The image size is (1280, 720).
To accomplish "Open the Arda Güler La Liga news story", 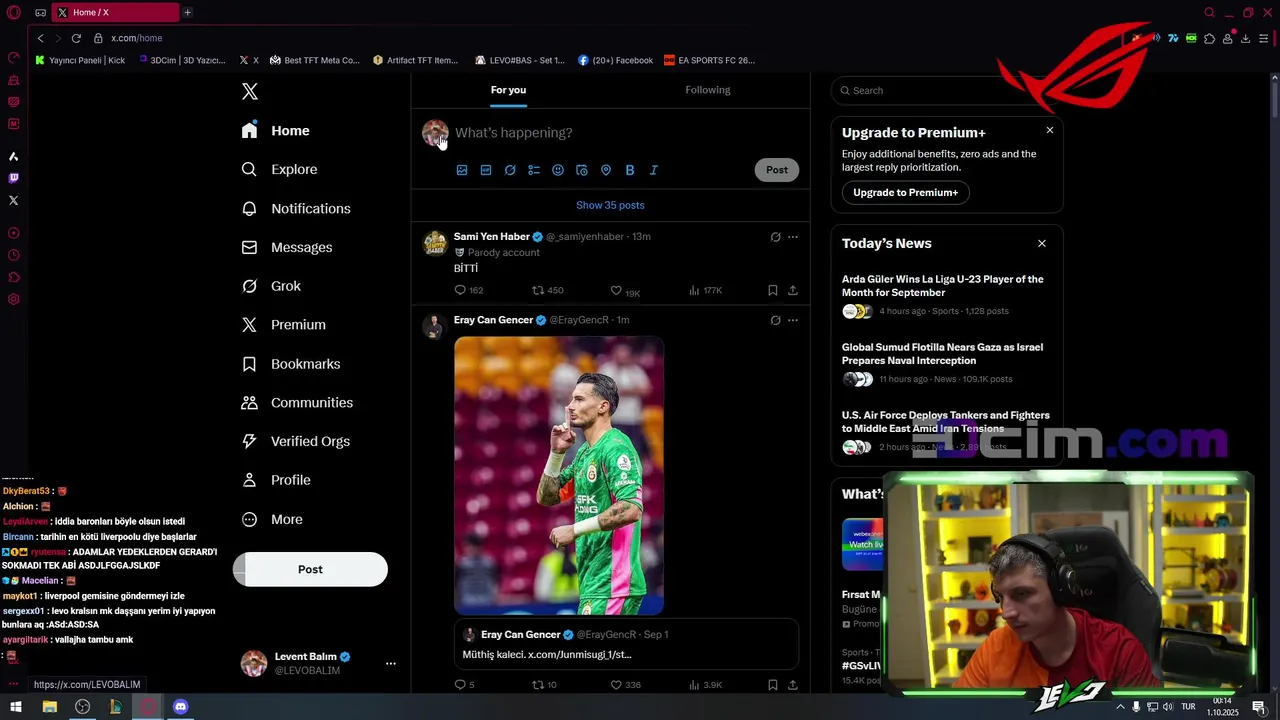I will (943, 286).
